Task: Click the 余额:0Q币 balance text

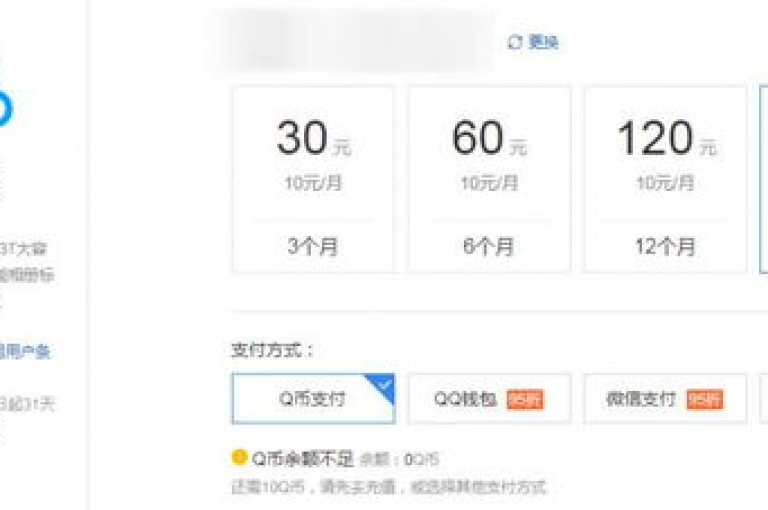Action: [399, 460]
